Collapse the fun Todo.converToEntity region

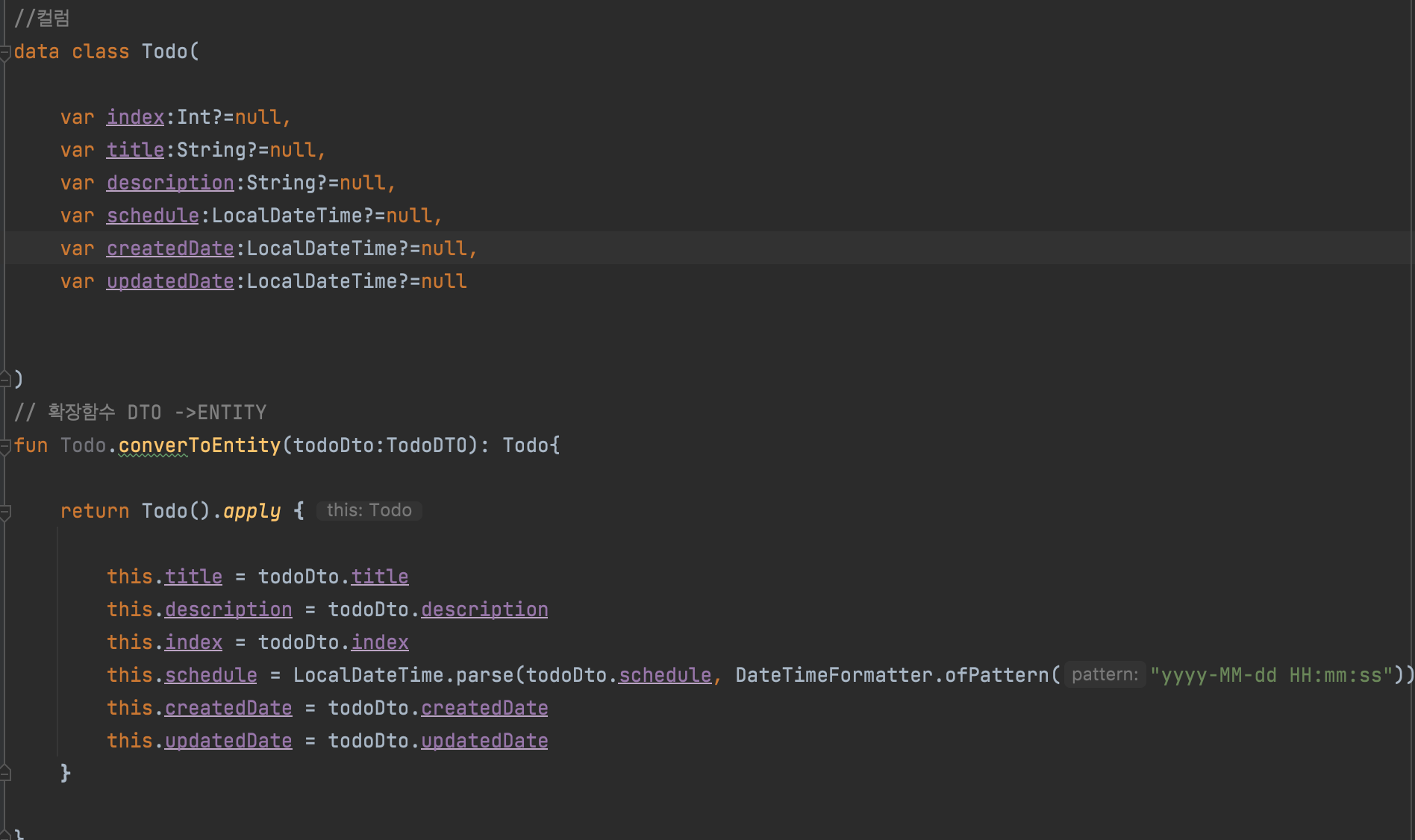(x=6, y=445)
